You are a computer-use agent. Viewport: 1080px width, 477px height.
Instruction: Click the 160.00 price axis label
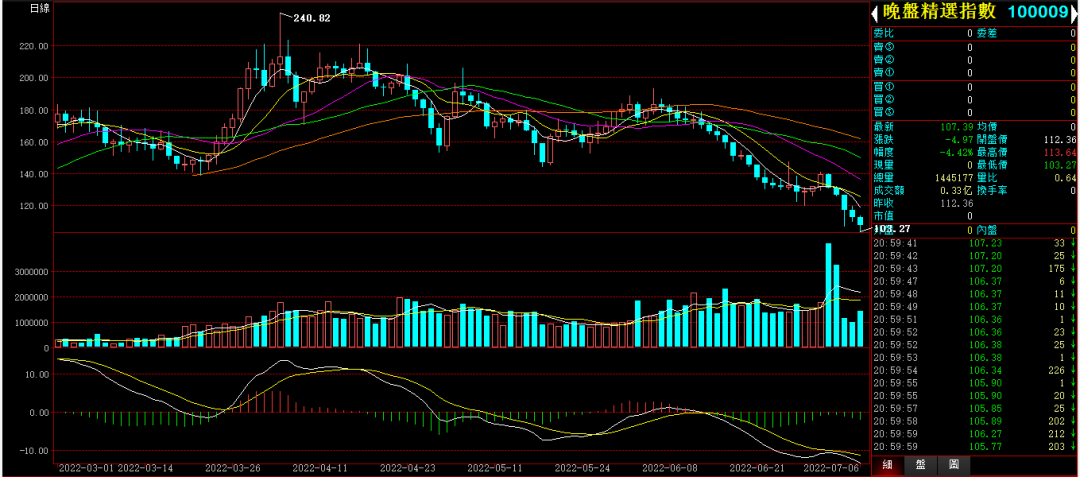point(33,142)
